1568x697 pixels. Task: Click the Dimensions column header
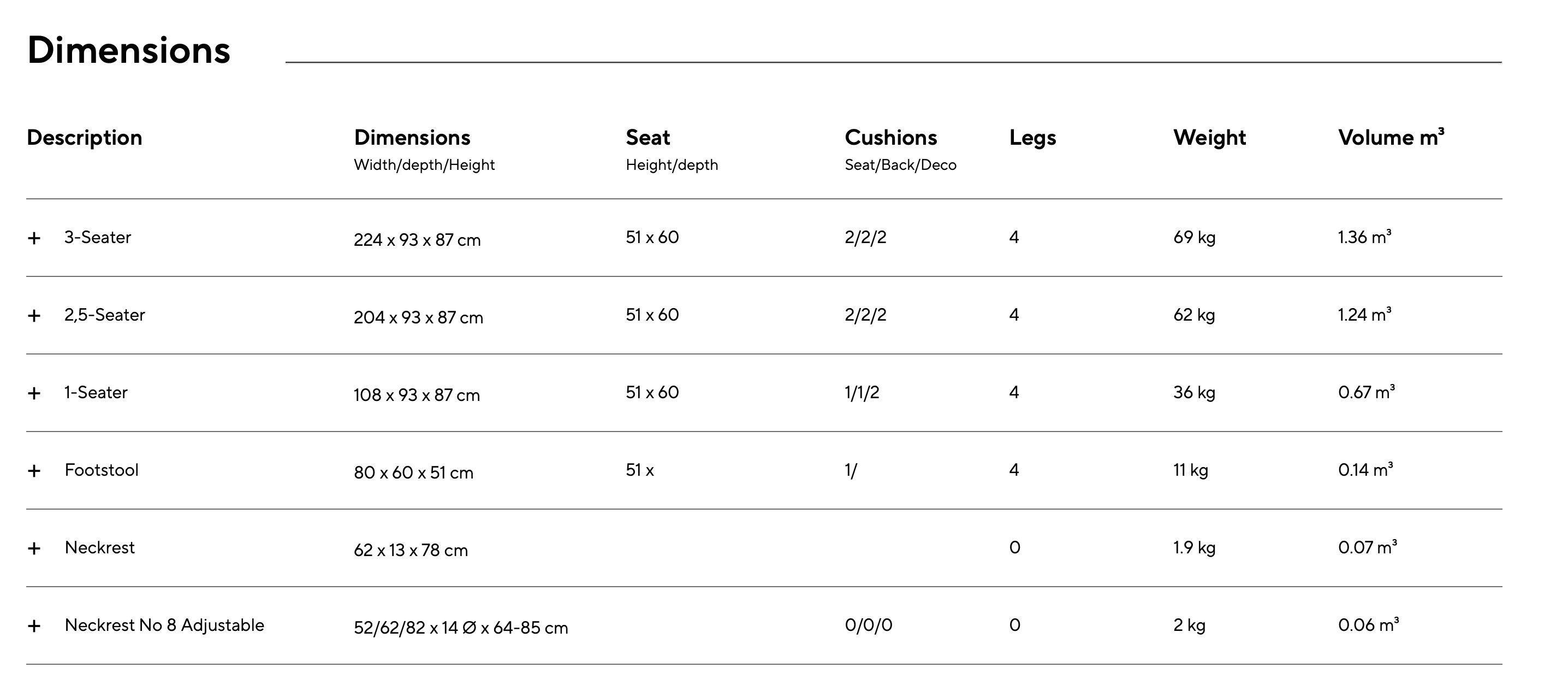click(x=412, y=138)
